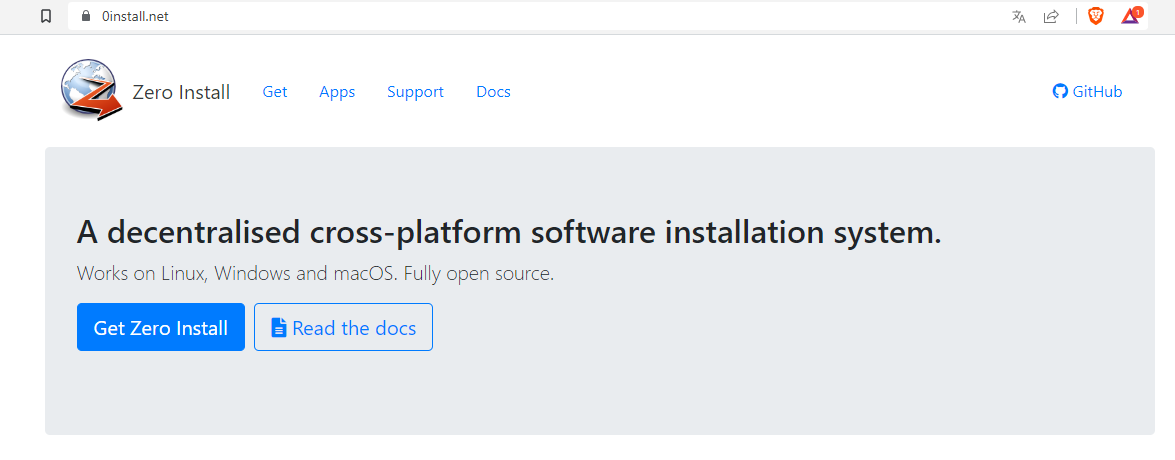Click the bookmark icon in the address bar
This screenshot has height=460, width=1175.
click(x=45, y=16)
